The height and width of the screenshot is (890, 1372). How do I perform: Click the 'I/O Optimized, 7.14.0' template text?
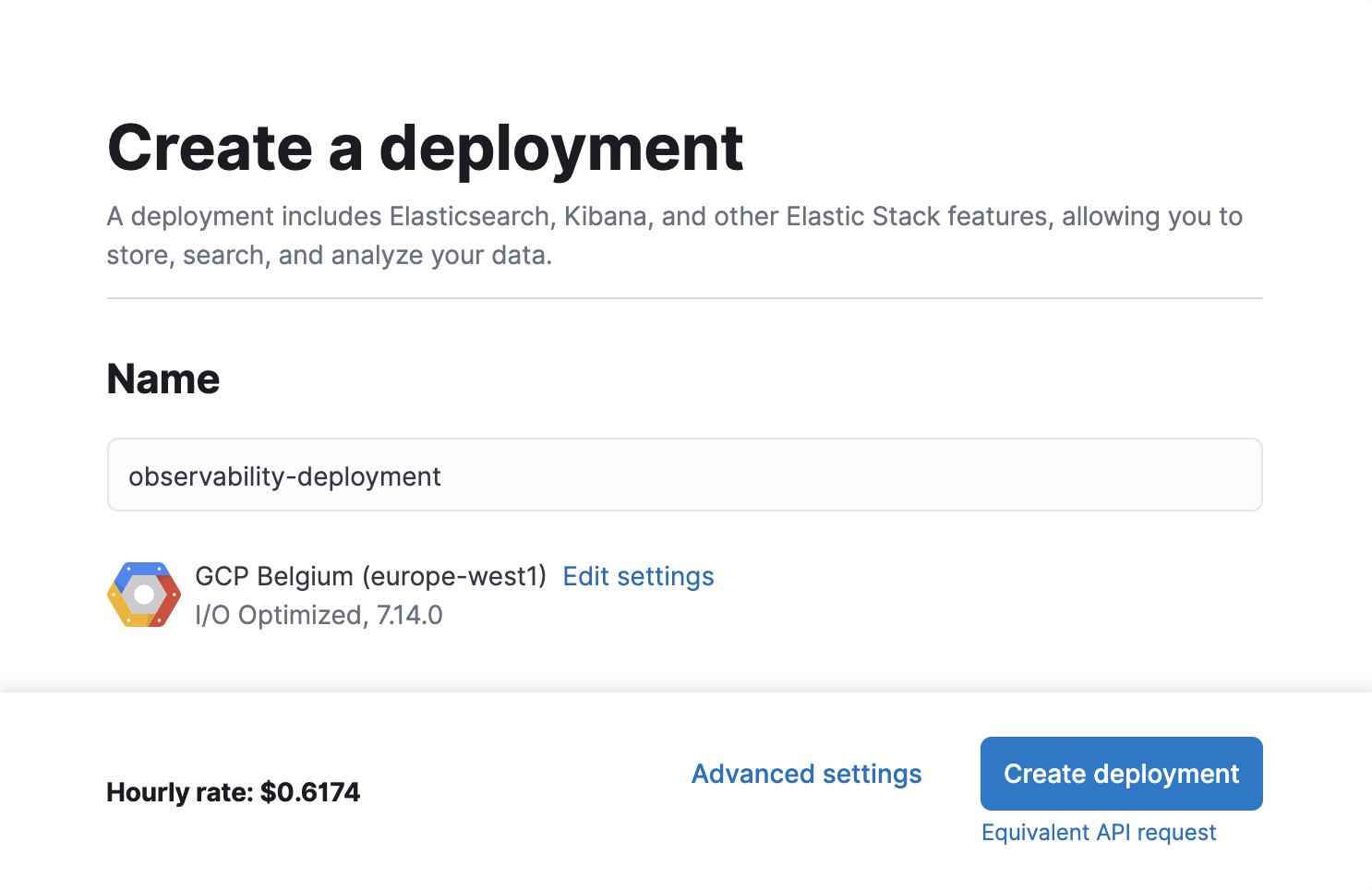pos(319,615)
